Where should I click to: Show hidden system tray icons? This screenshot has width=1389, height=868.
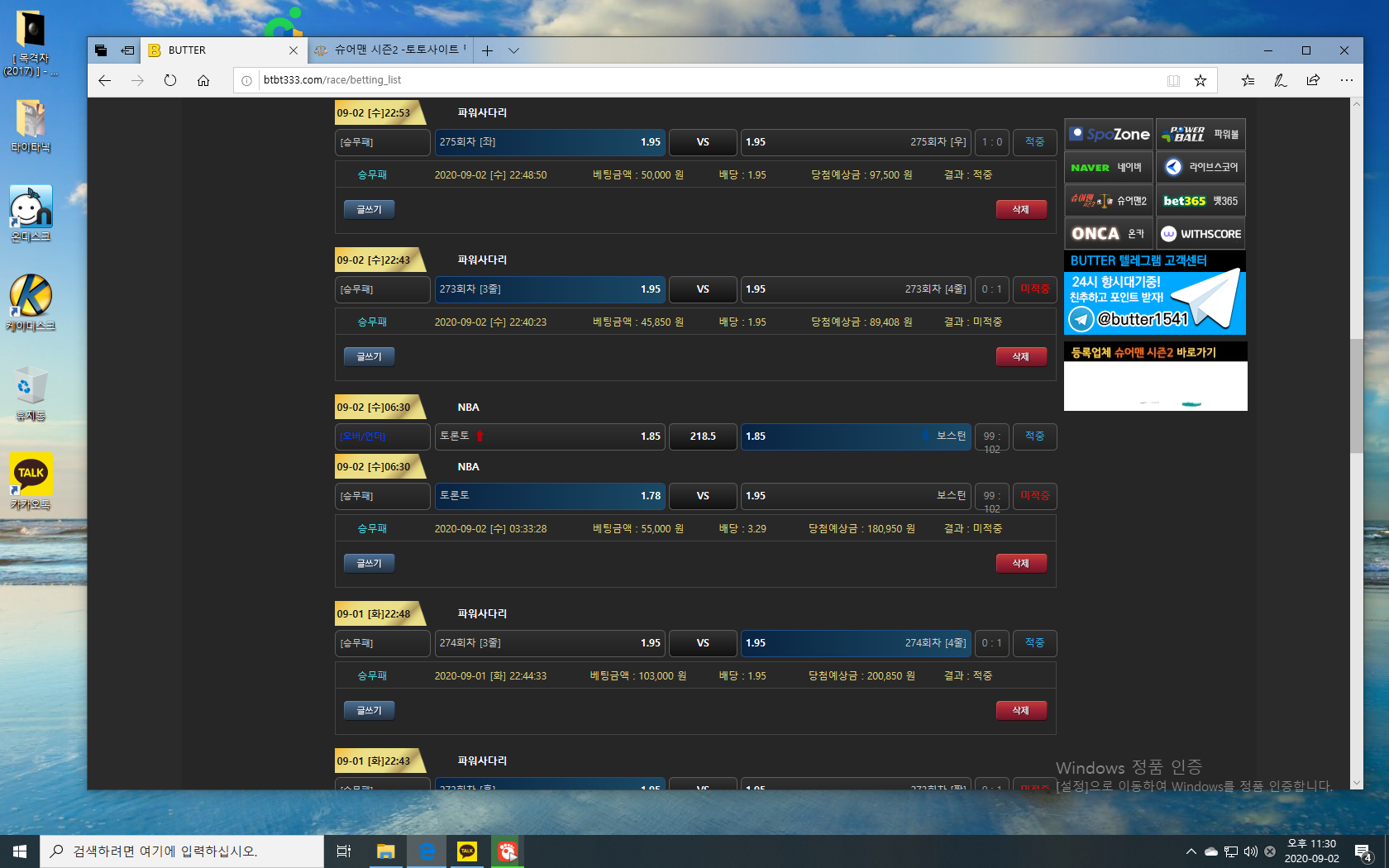pyautogui.click(x=1191, y=851)
